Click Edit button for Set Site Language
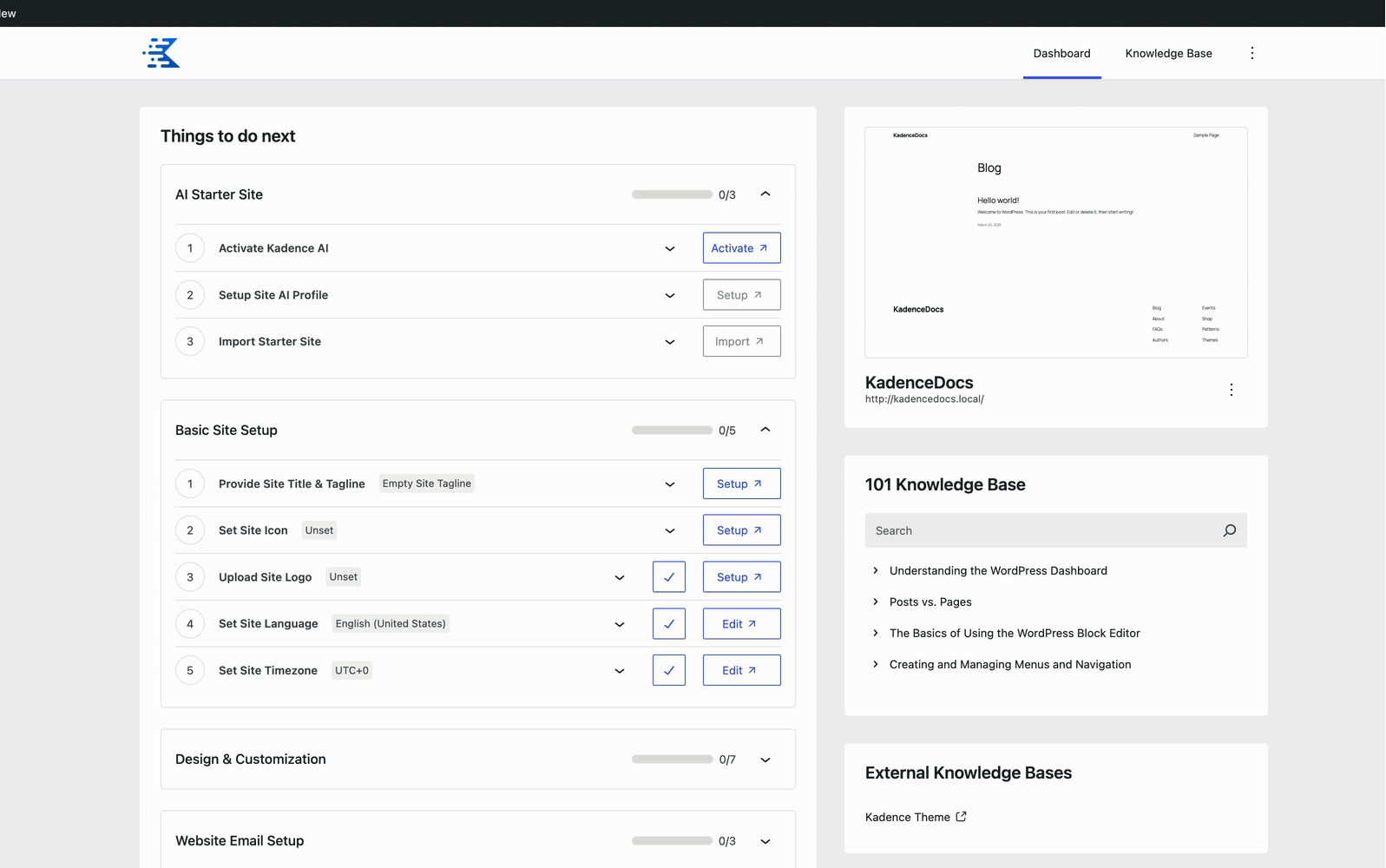1386x868 pixels. (x=742, y=624)
